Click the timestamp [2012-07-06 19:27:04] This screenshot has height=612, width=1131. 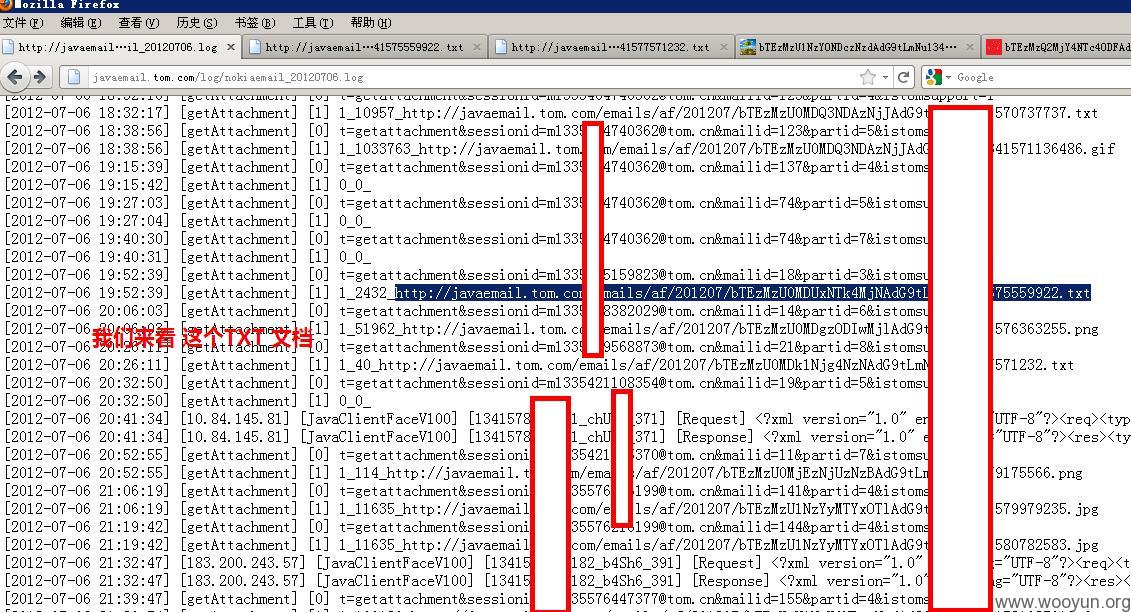coord(87,221)
